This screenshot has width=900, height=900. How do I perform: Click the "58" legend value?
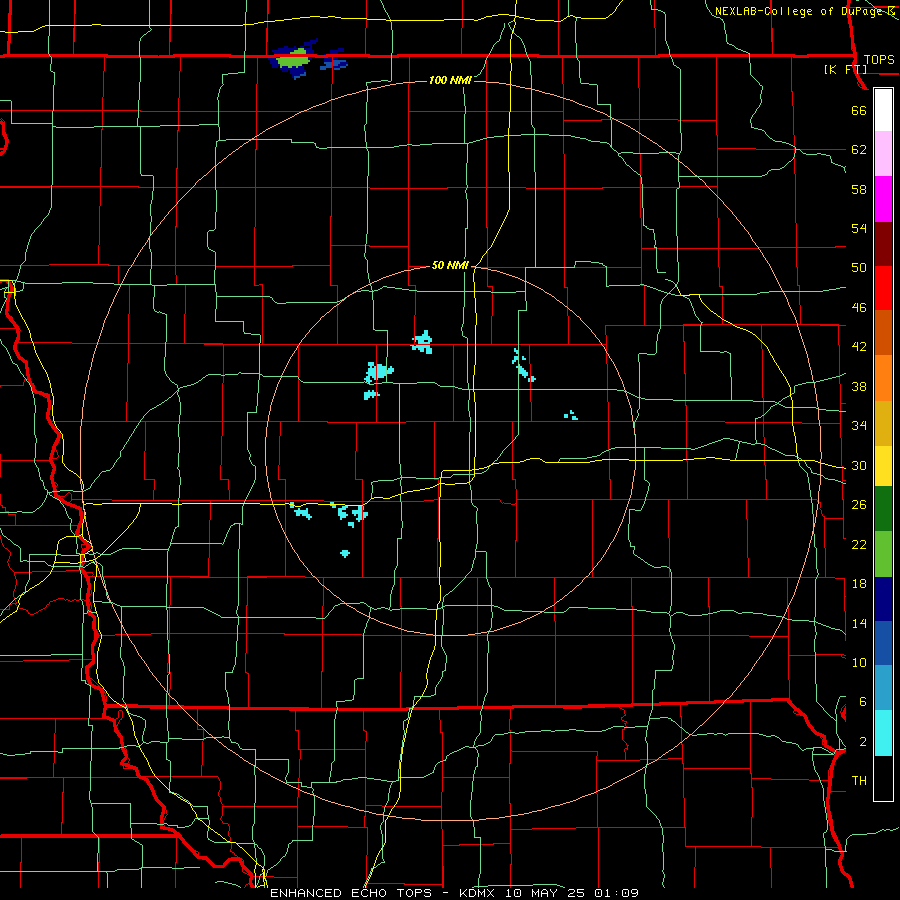pos(859,189)
